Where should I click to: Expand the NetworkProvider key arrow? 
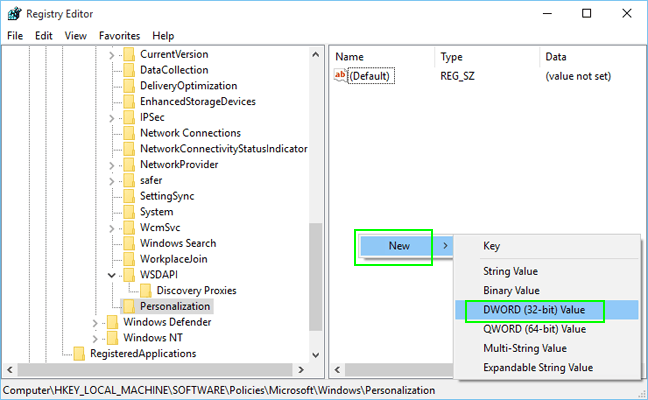tap(112, 164)
